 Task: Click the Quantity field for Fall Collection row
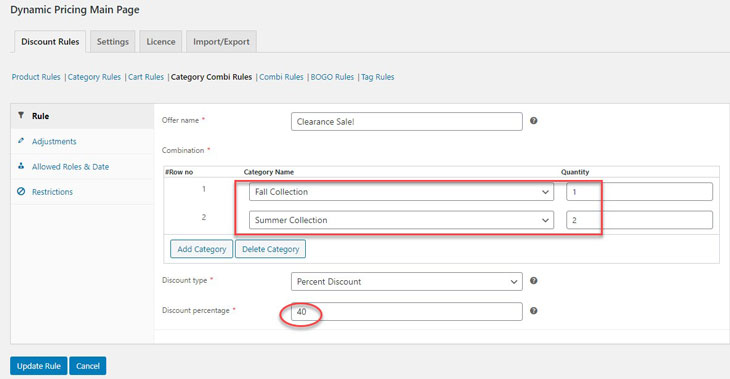(639, 192)
